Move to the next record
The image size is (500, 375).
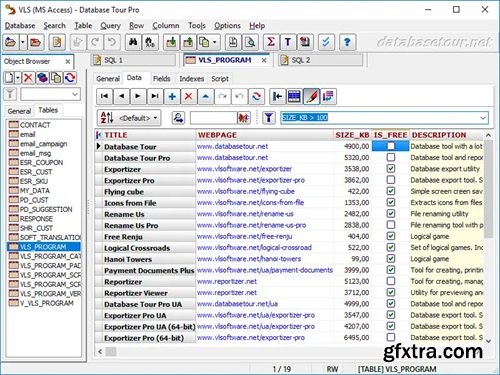(138, 96)
